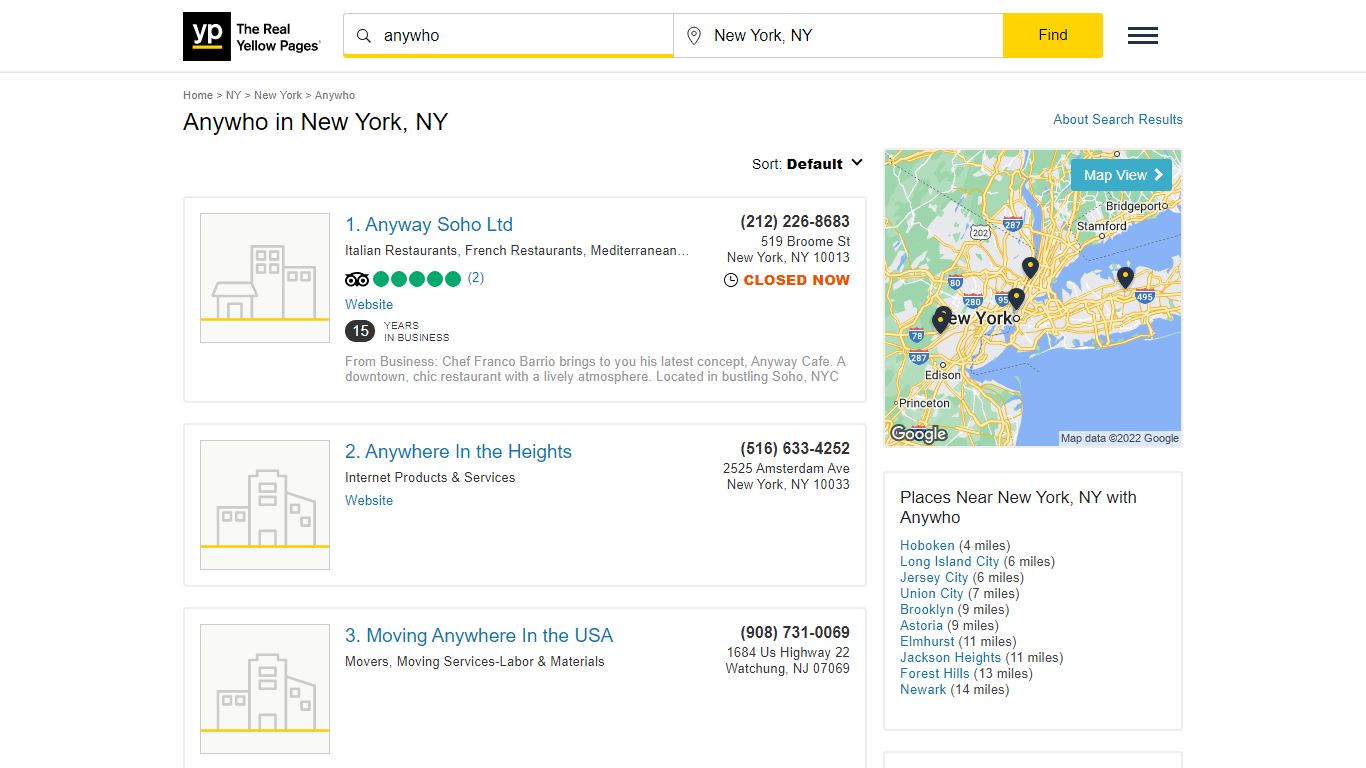This screenshot has width=1366, height=768.
Task: Visit Website link for Anyway Soho Ltd
Action: coord(369,304)
